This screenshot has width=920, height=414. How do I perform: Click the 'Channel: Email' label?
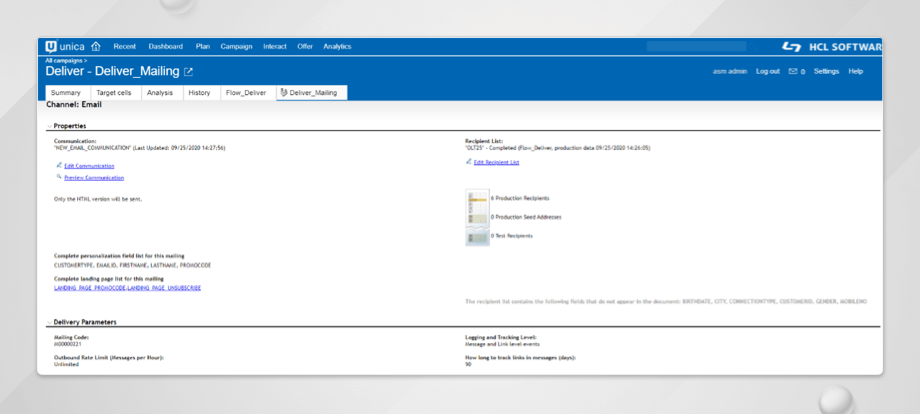coord(73,105)
